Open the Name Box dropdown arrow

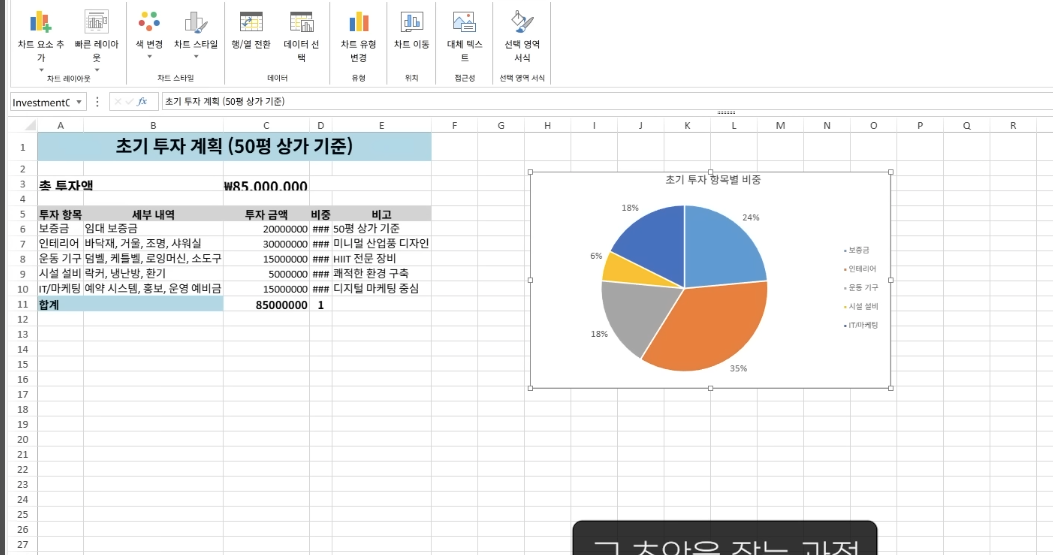[79, 102]
